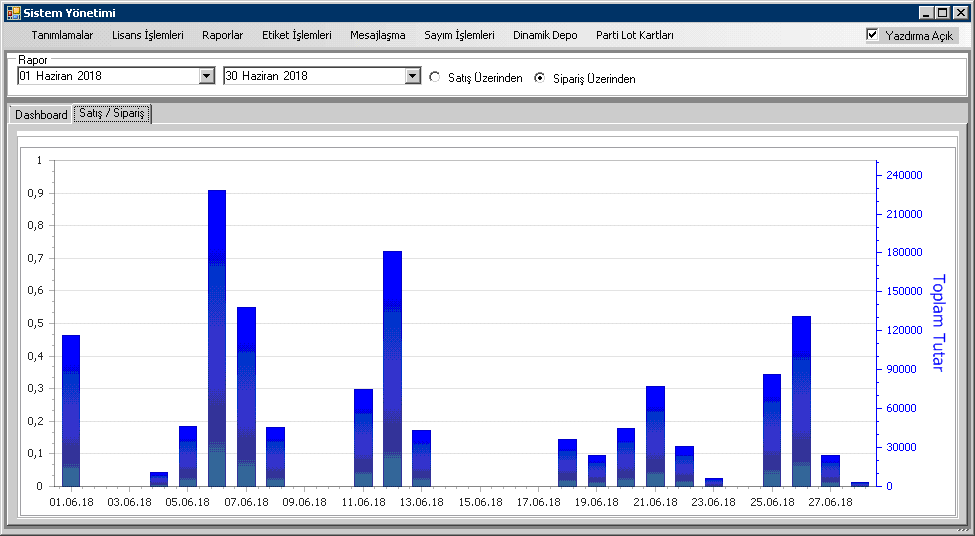Click the 240000 right axis label

(x=904, y=175)
